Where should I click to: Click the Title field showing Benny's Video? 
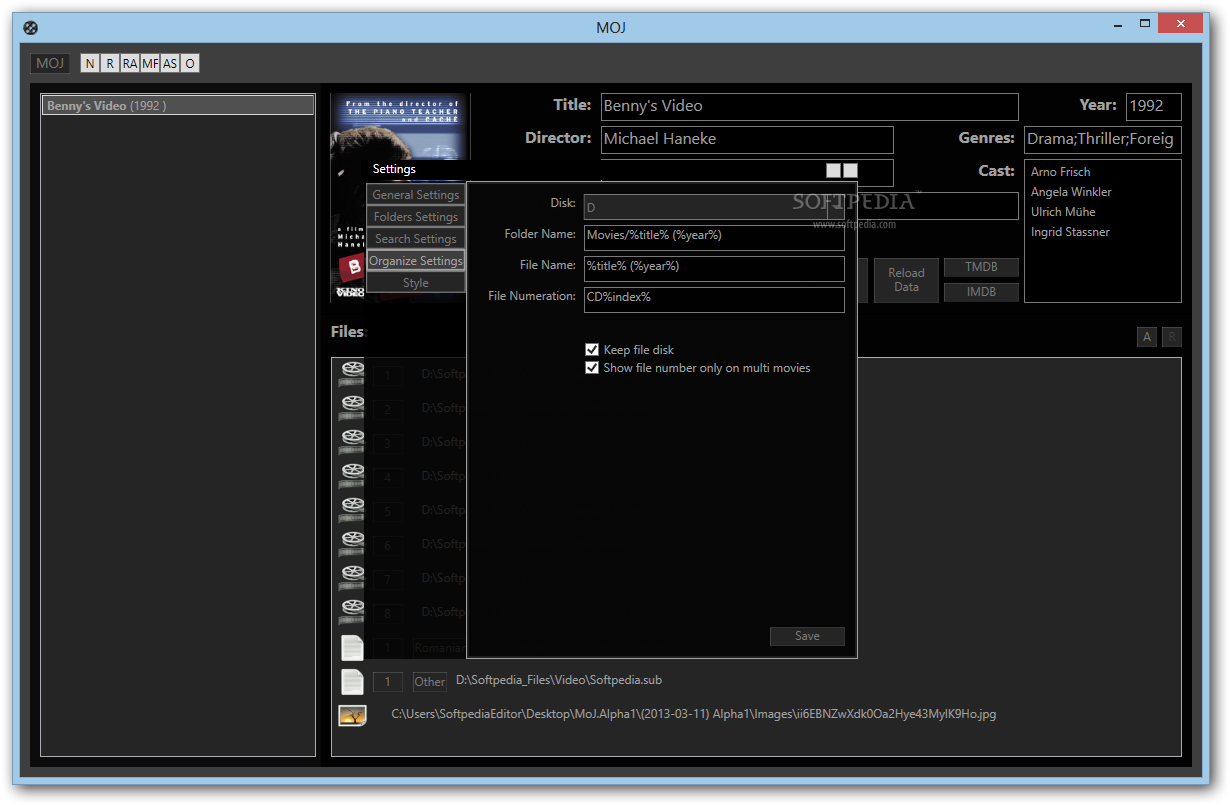[x=809, y=106]
